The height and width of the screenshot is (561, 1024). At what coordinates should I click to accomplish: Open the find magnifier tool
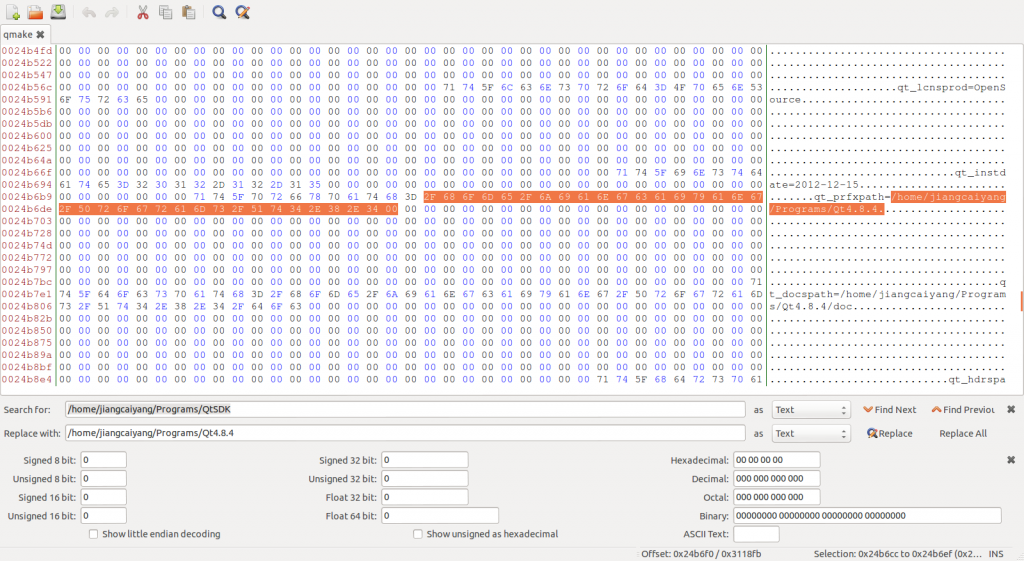(219, 12)
